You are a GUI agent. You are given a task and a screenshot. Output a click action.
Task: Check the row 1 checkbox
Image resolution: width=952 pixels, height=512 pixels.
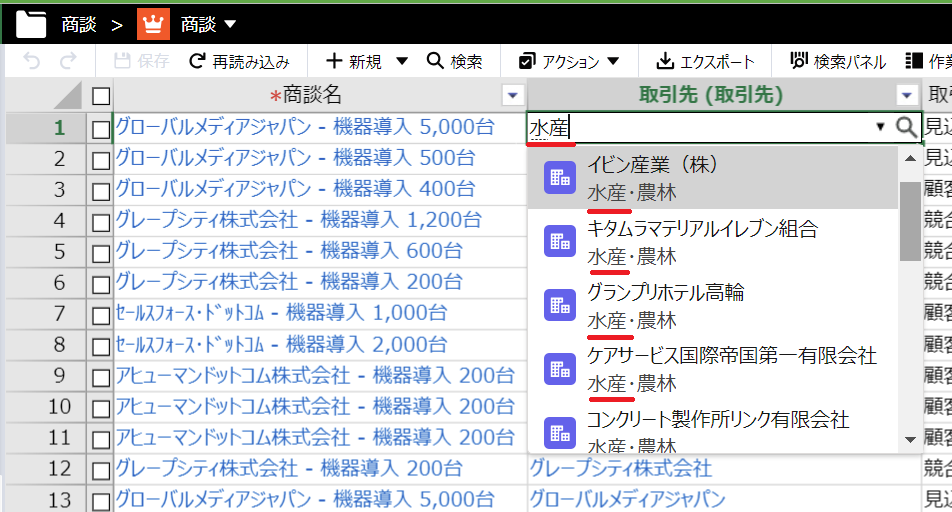(101, 129)
